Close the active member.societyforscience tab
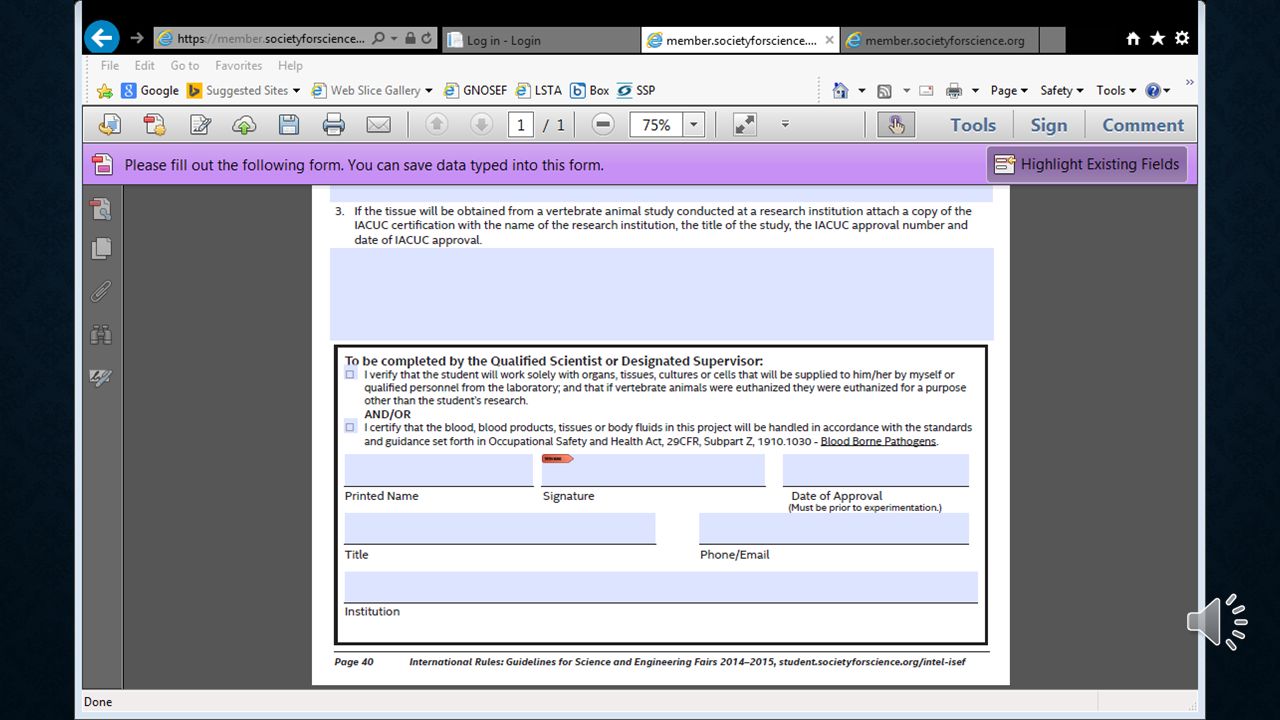The width and height of the screenshot is (1280, 720). tap(830, 40)
